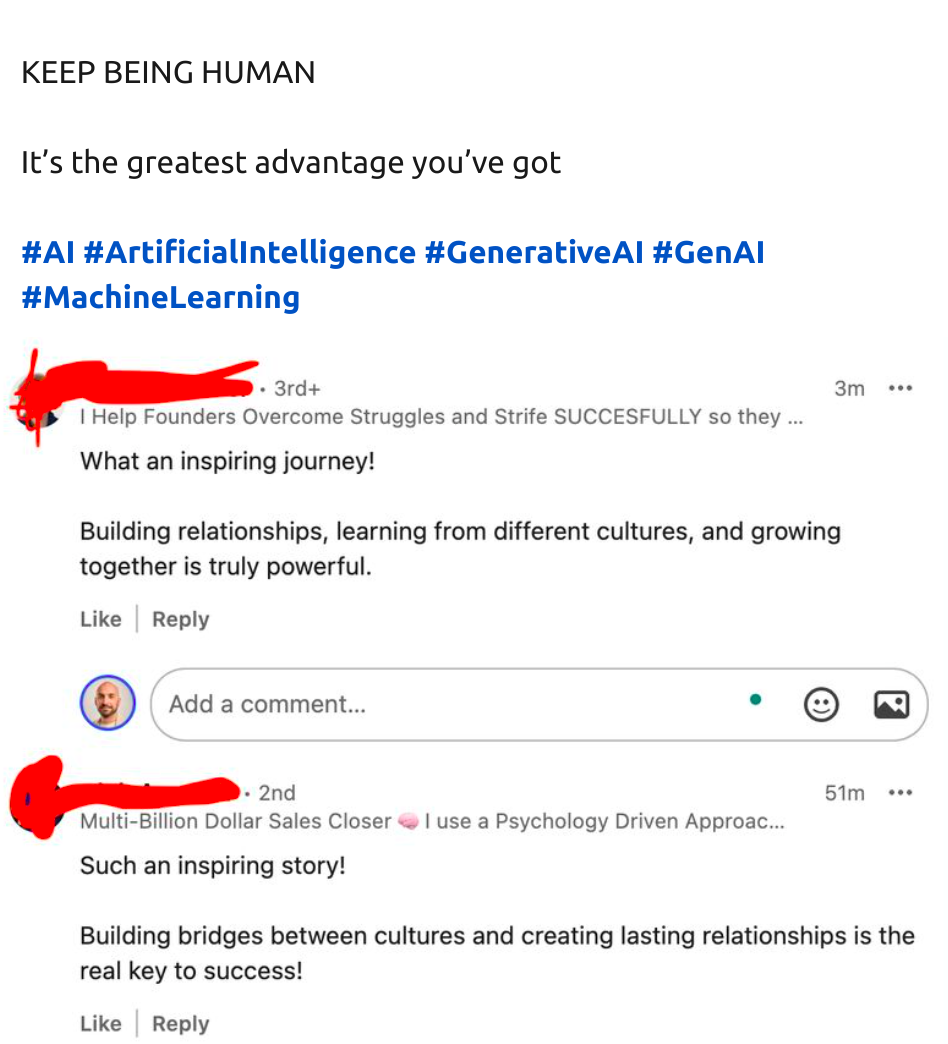
Task: Click the "Multi-Billion Dollar Sales Closer" headline
Action: (x=430, y=822)
